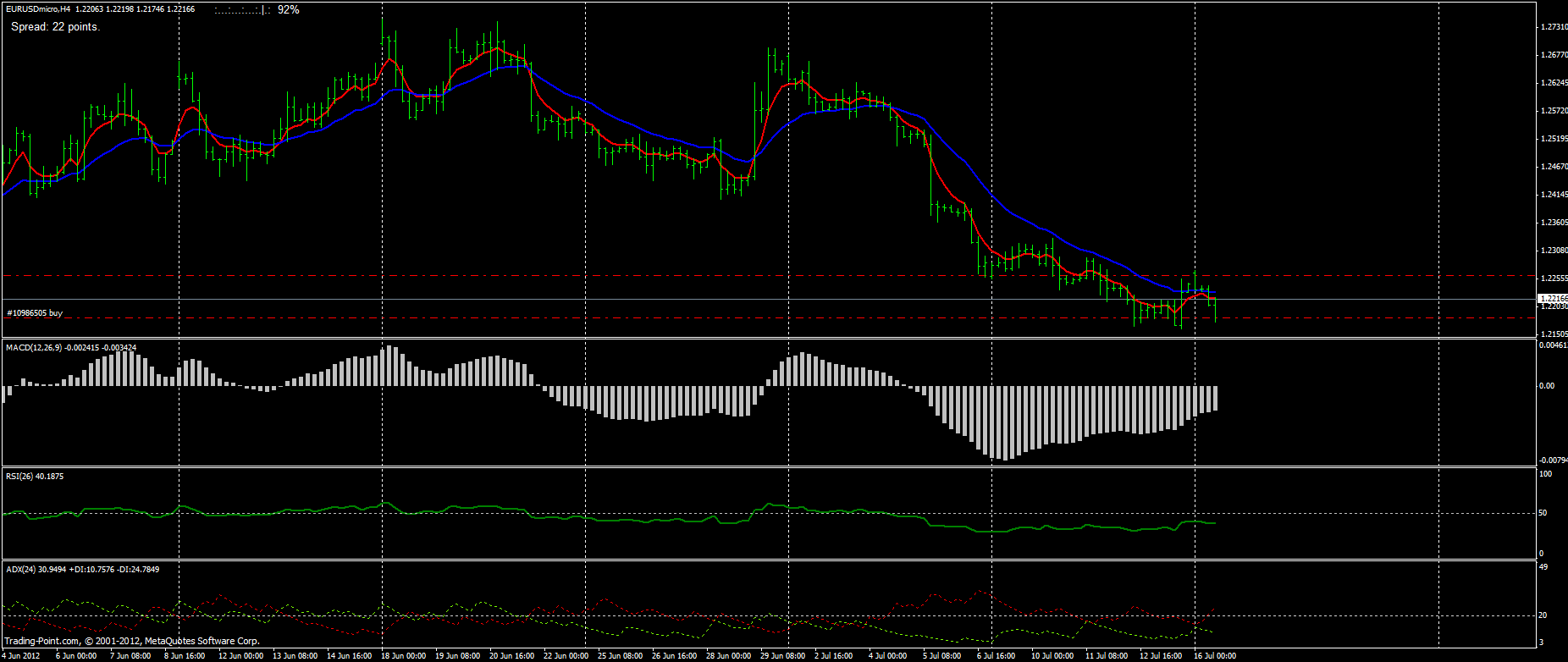
Task: Click the 25 Jun 08:00 time label
Action: pyautogui.click(x=620, y=656)
